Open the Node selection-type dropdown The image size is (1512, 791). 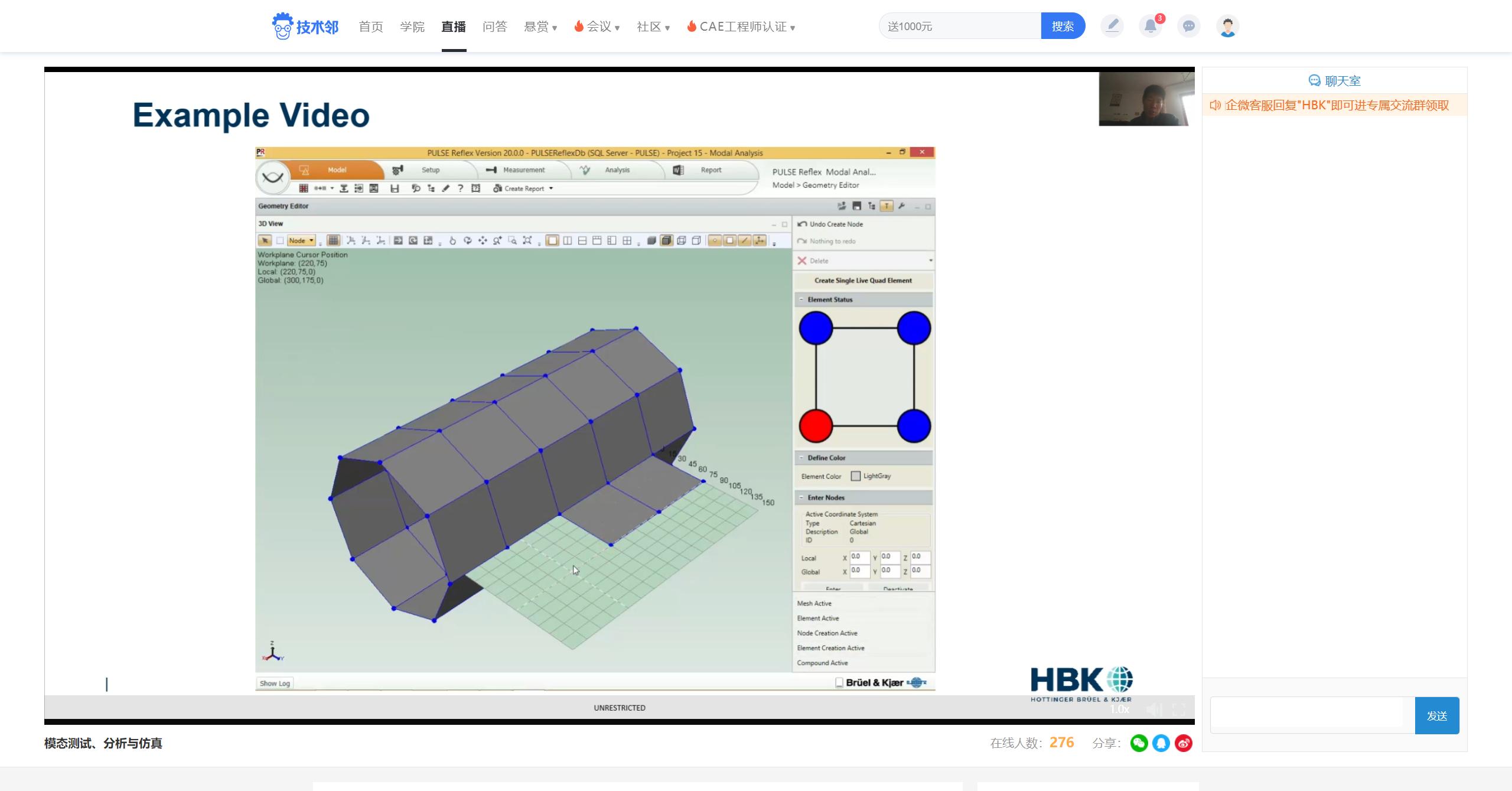302,240
